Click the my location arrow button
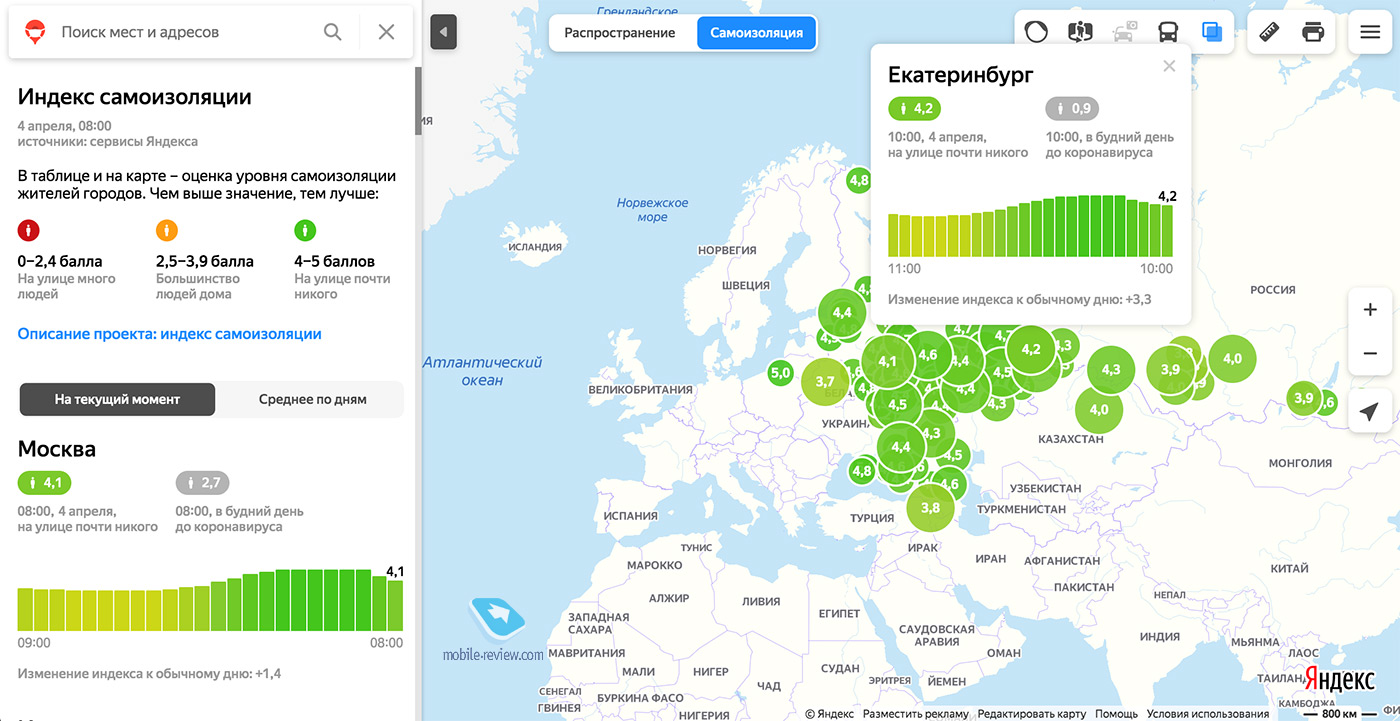The height and width of the screenshot is (721, 1400). [1370, 411]
